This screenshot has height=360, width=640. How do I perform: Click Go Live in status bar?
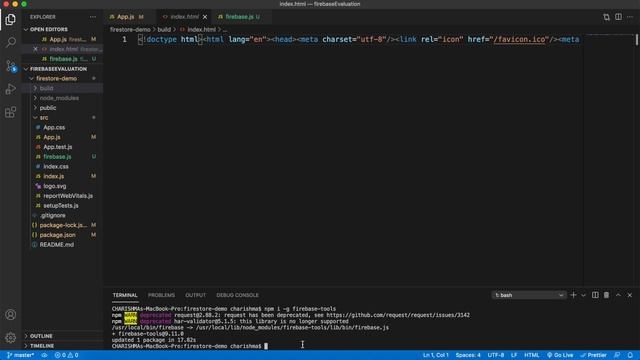(x=560, y=355)
